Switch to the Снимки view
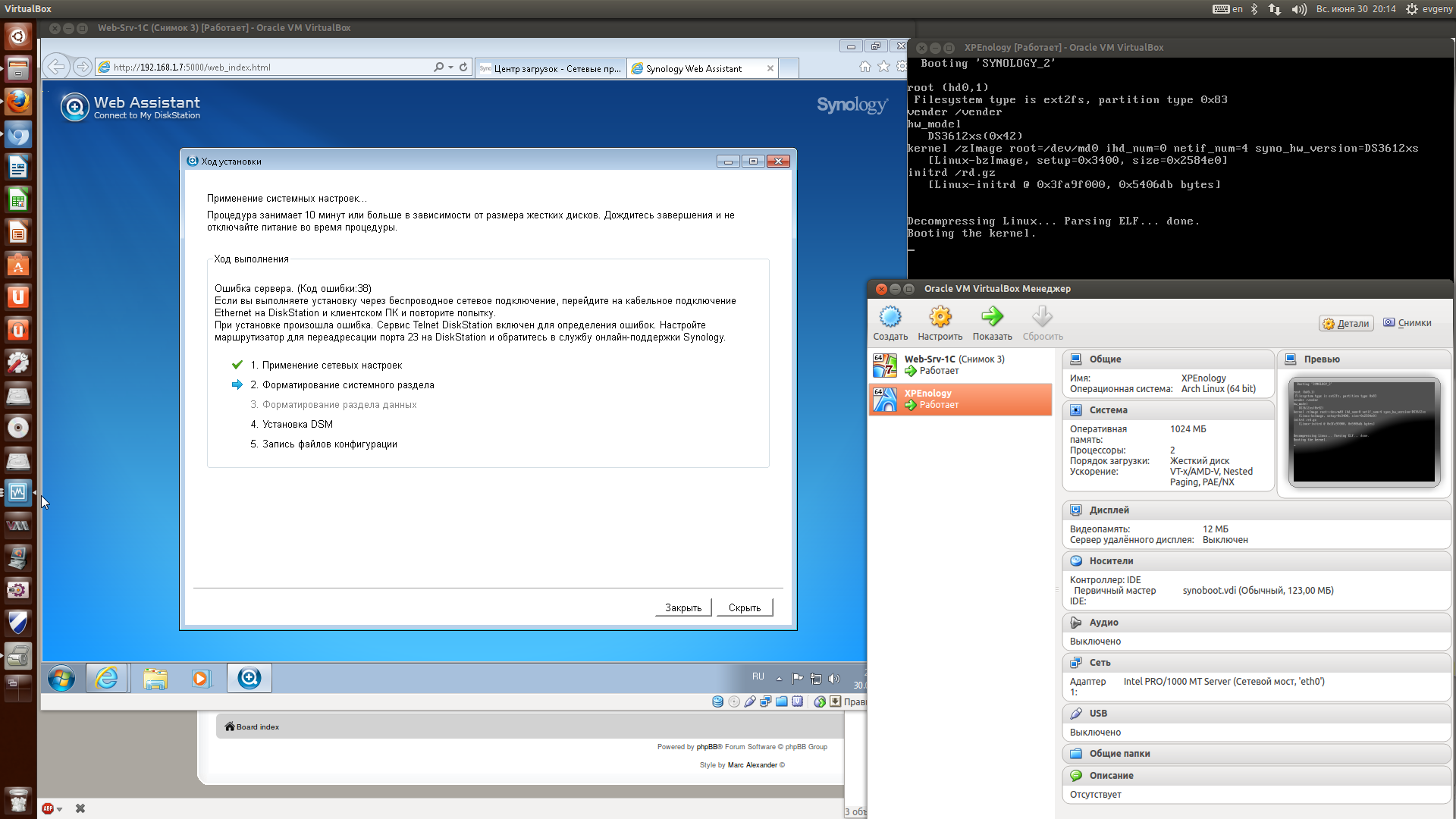 coord(1407,323)
